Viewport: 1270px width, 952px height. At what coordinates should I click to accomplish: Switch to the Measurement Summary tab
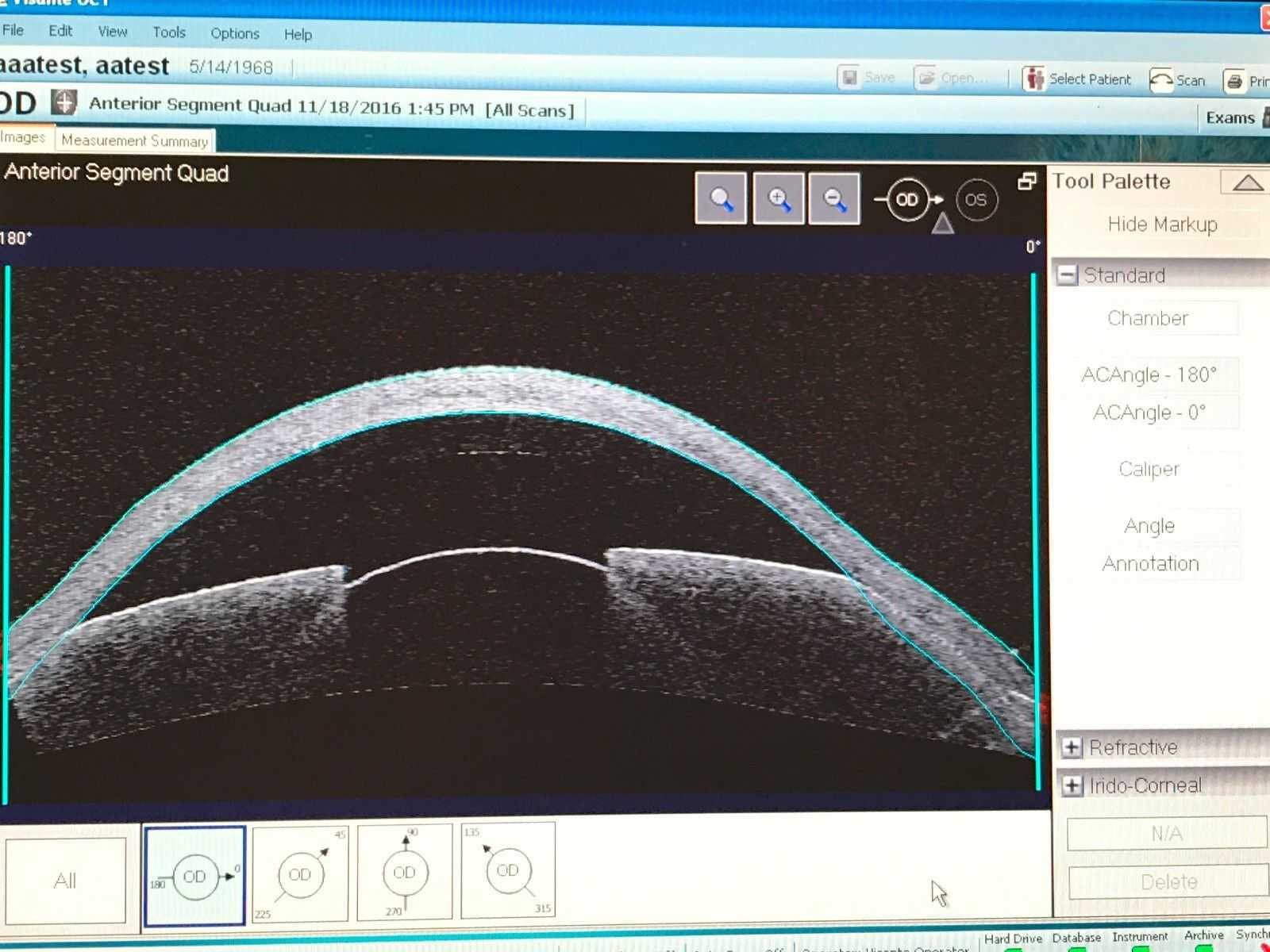[x=133, y=140]
